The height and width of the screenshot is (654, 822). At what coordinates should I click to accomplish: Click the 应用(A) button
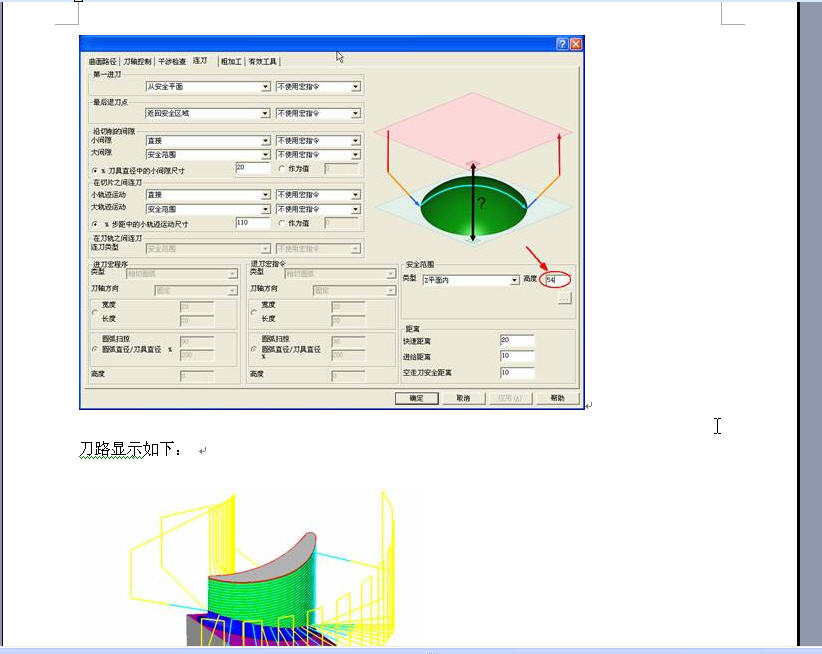tap(510, 398)
